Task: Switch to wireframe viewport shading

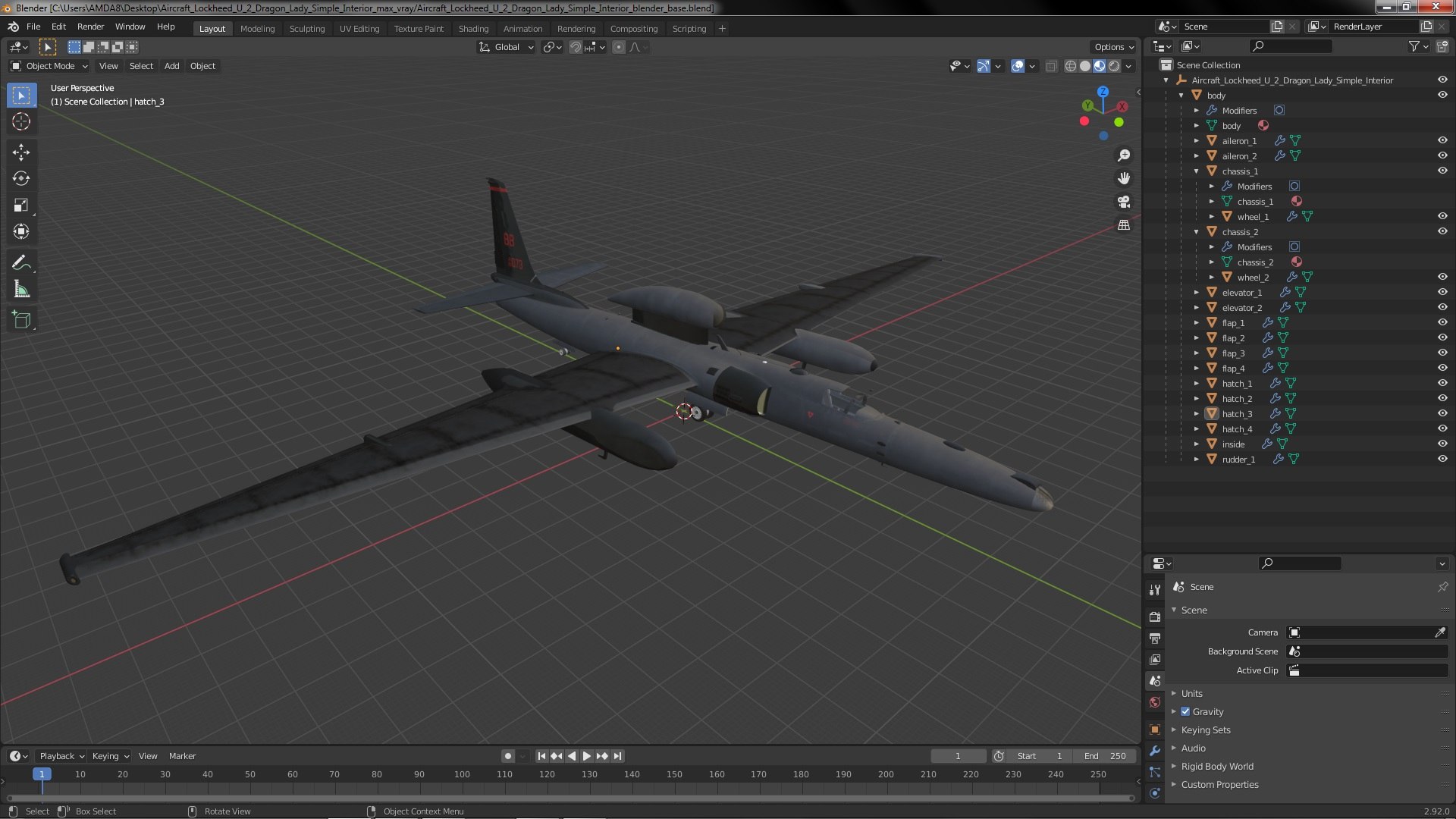Action: click(x=1071, y=67)
